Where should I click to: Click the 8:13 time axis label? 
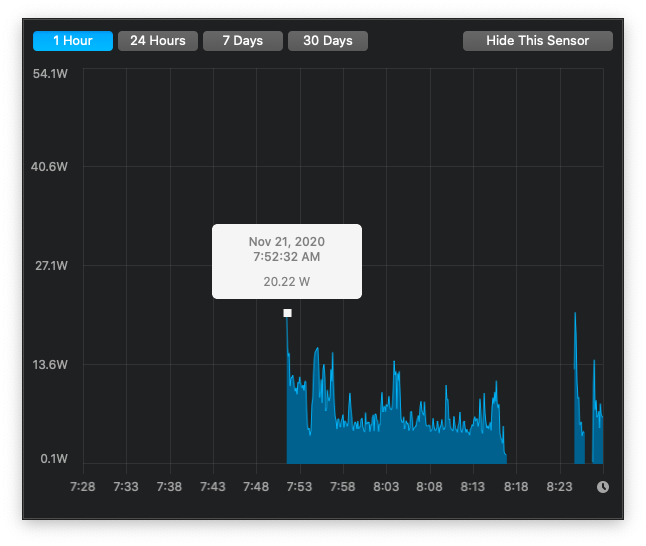473,487
